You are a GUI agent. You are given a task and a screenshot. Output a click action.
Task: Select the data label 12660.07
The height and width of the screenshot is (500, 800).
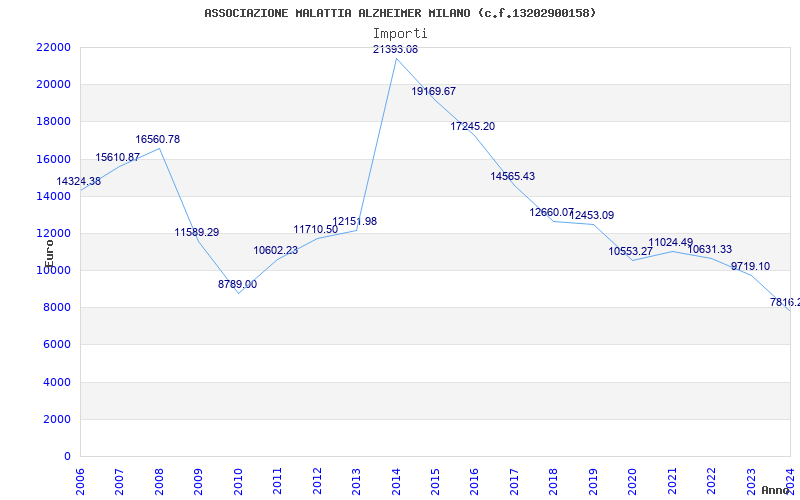point(552,212)
